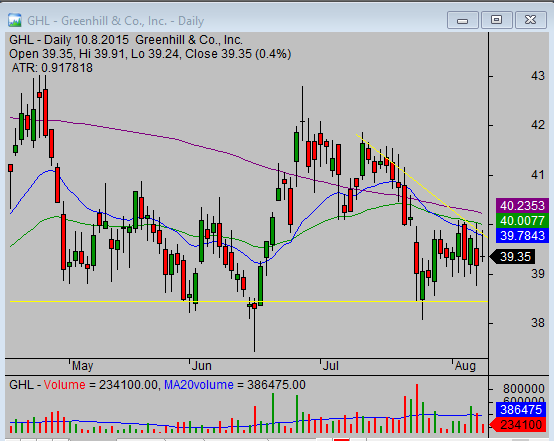Click the May label on the time axis

[x=82, y=366]
